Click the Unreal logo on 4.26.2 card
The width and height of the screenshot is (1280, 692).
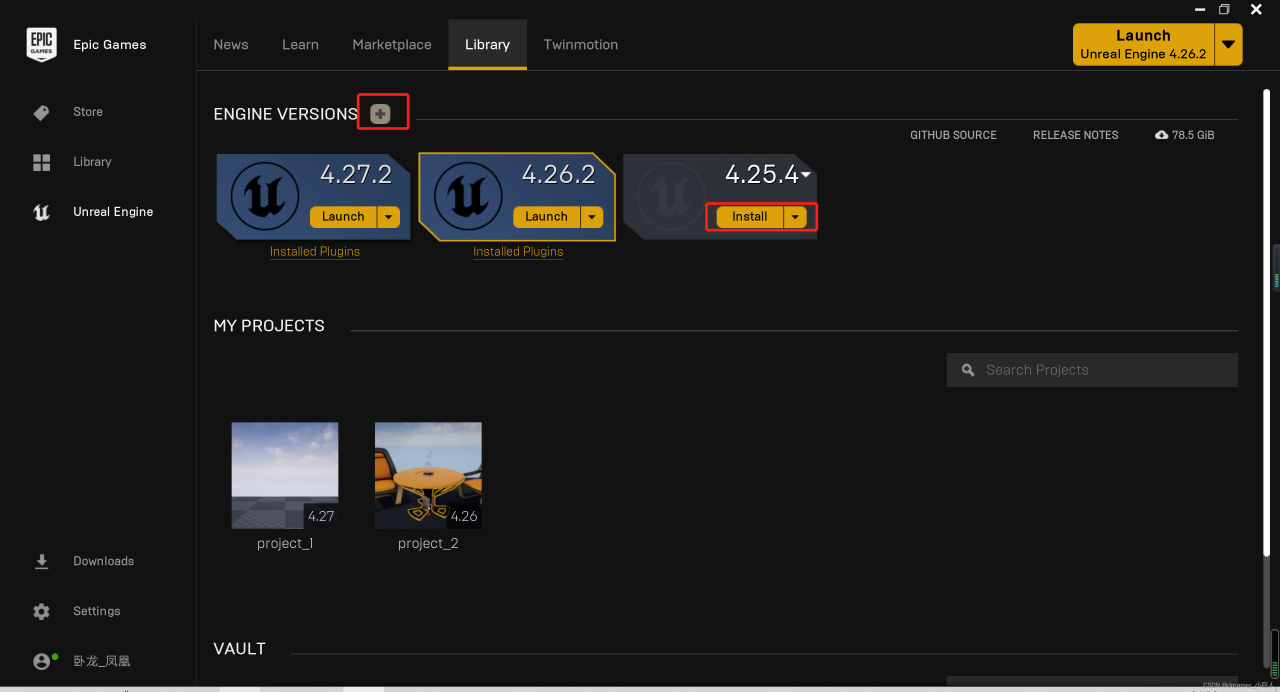(x=468, y=196)
